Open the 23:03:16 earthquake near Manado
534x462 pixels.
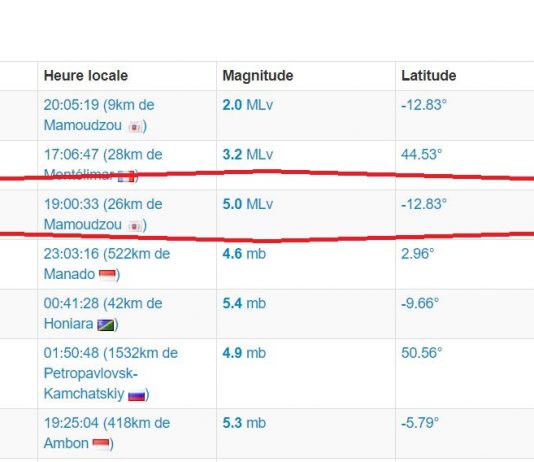(107, 264)
